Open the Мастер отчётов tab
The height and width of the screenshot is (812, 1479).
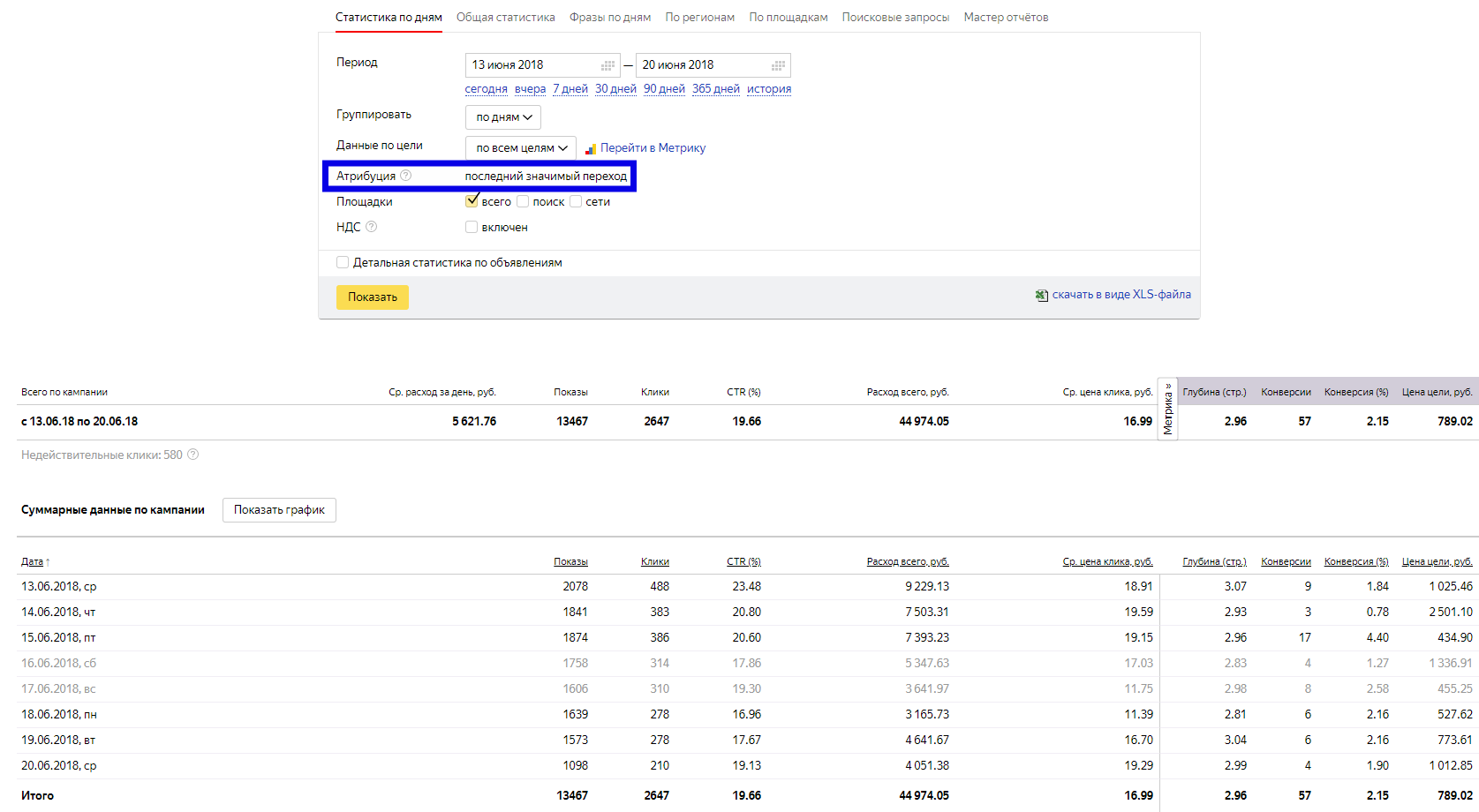(1007, 17)
